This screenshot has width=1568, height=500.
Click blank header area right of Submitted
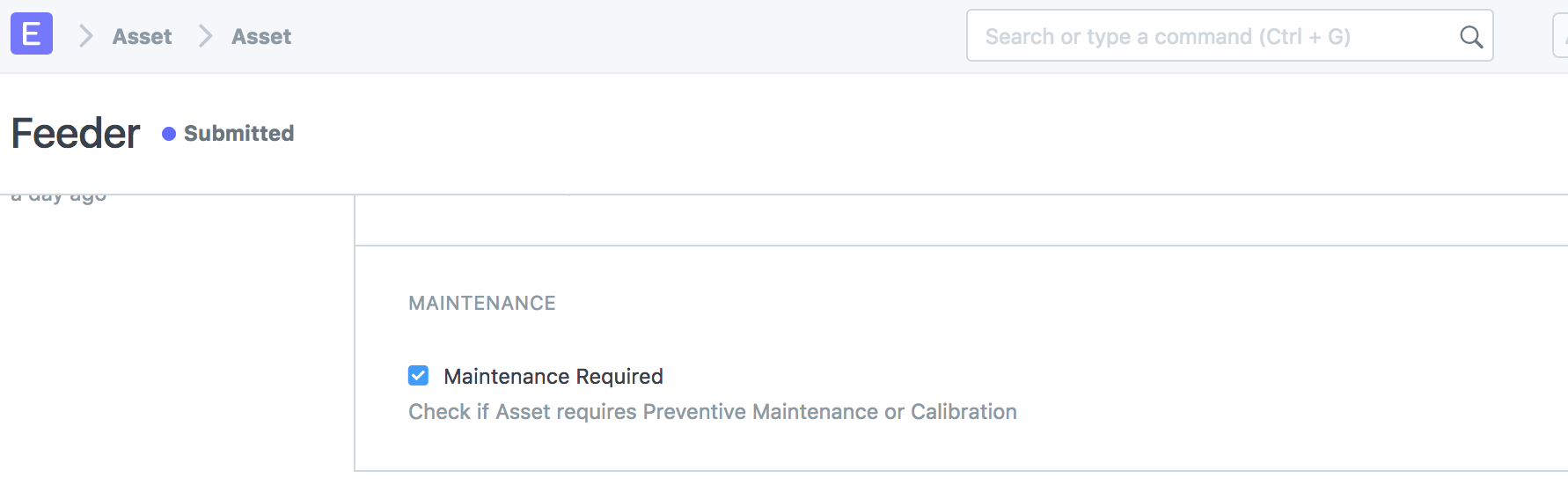(880, 134)
